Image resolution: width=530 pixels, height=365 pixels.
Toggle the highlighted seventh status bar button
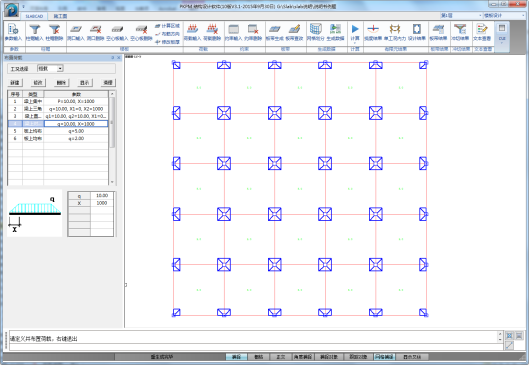384,357
